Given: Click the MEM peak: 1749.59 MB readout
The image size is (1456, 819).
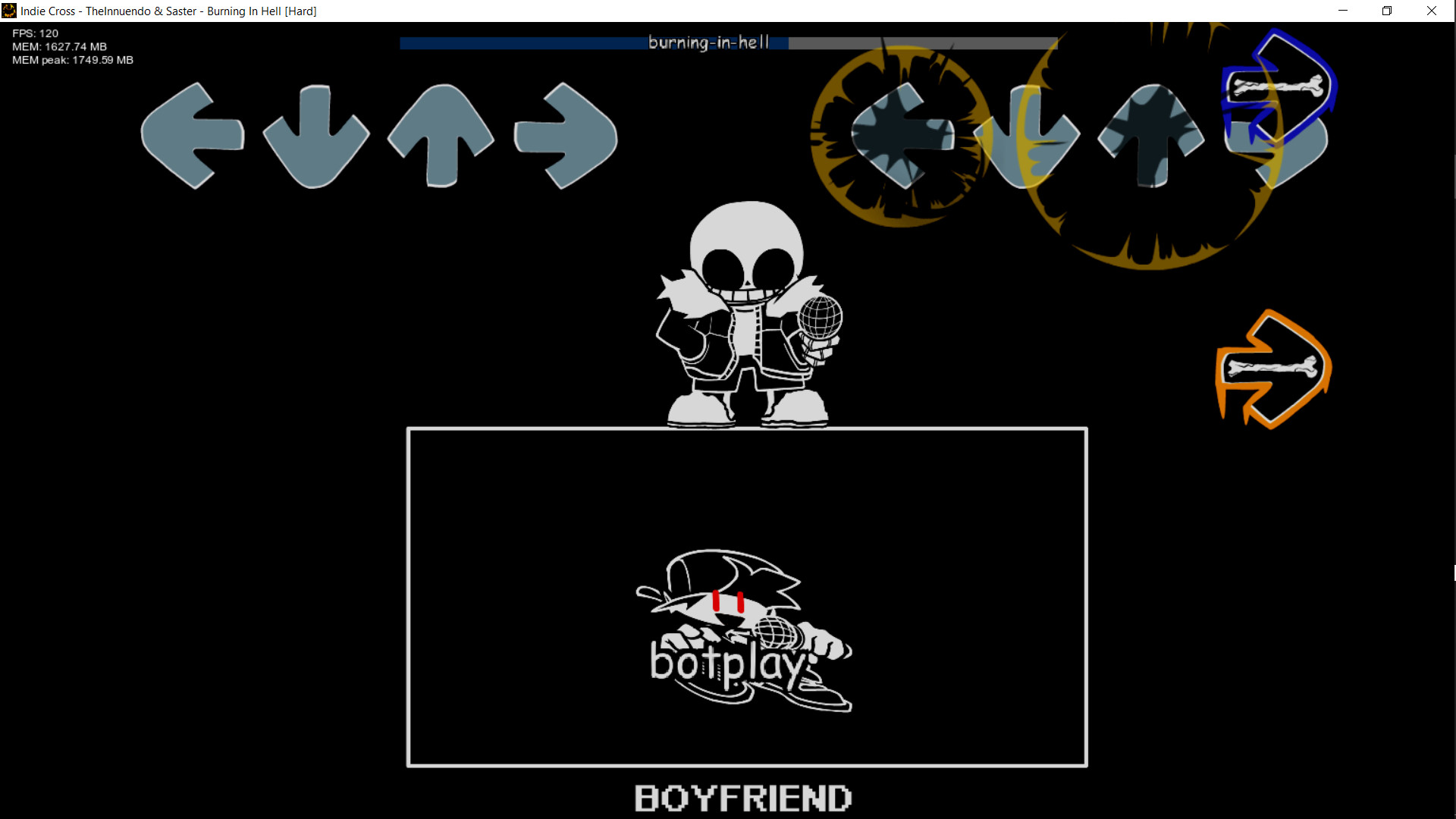Looking at the screenshot, I should point(72,60).
